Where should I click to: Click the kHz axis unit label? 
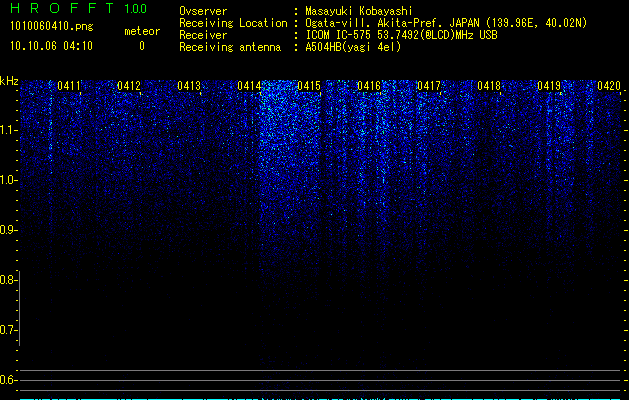tap(9, 81)
